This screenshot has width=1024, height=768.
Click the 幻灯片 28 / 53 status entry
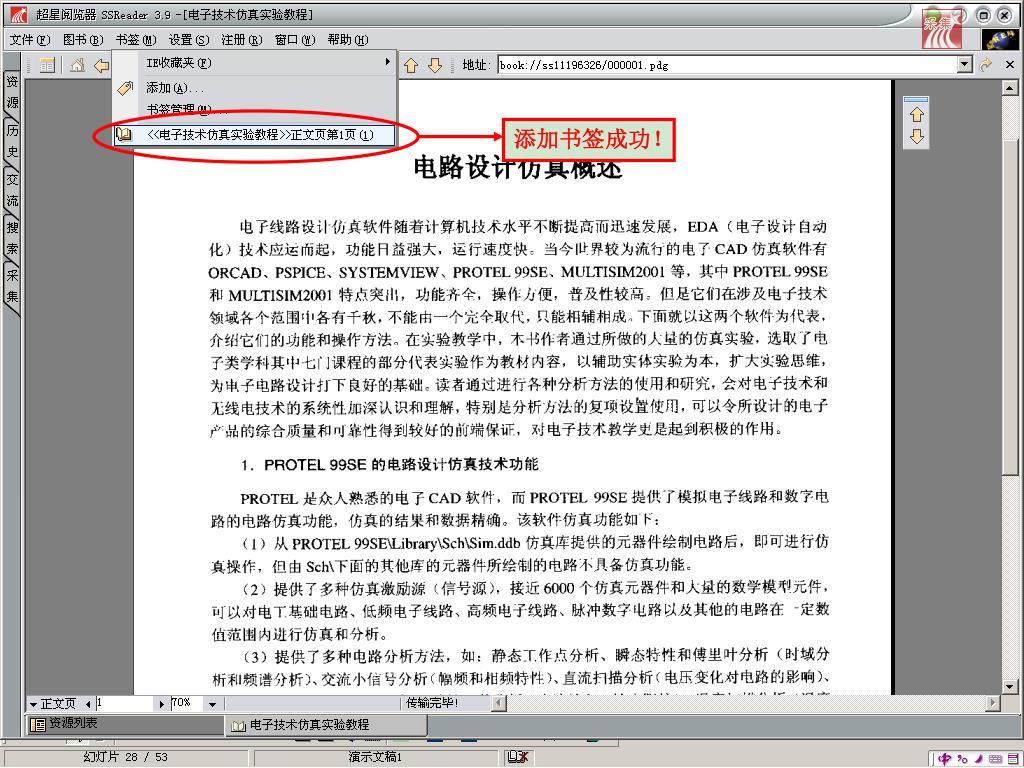(125, 757)
